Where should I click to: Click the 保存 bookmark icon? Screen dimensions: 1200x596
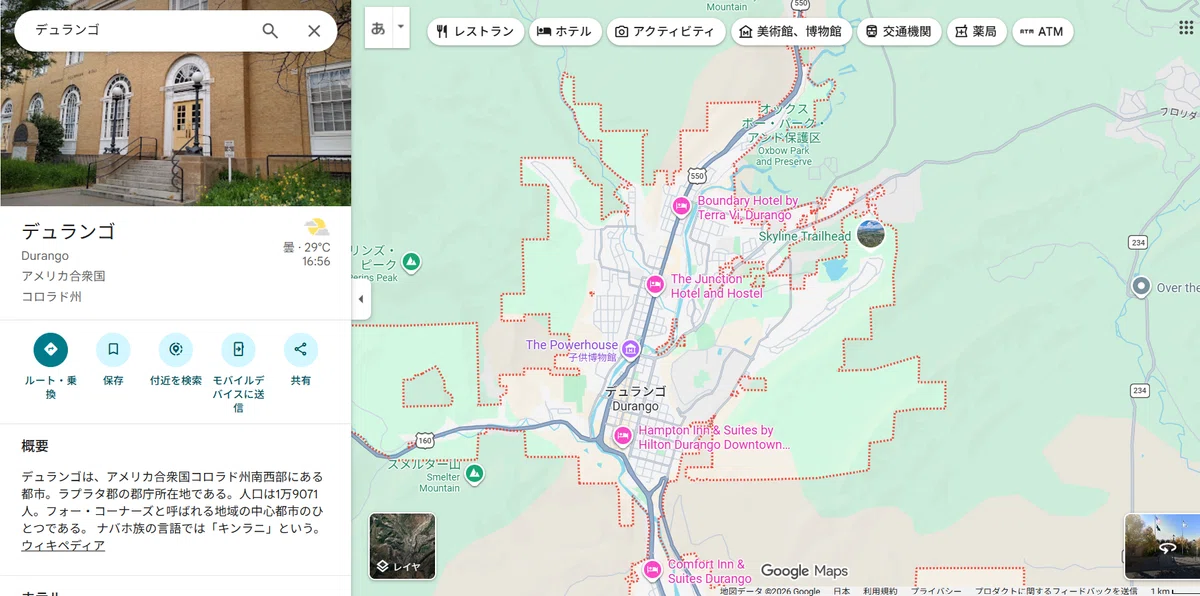(113, 349)
